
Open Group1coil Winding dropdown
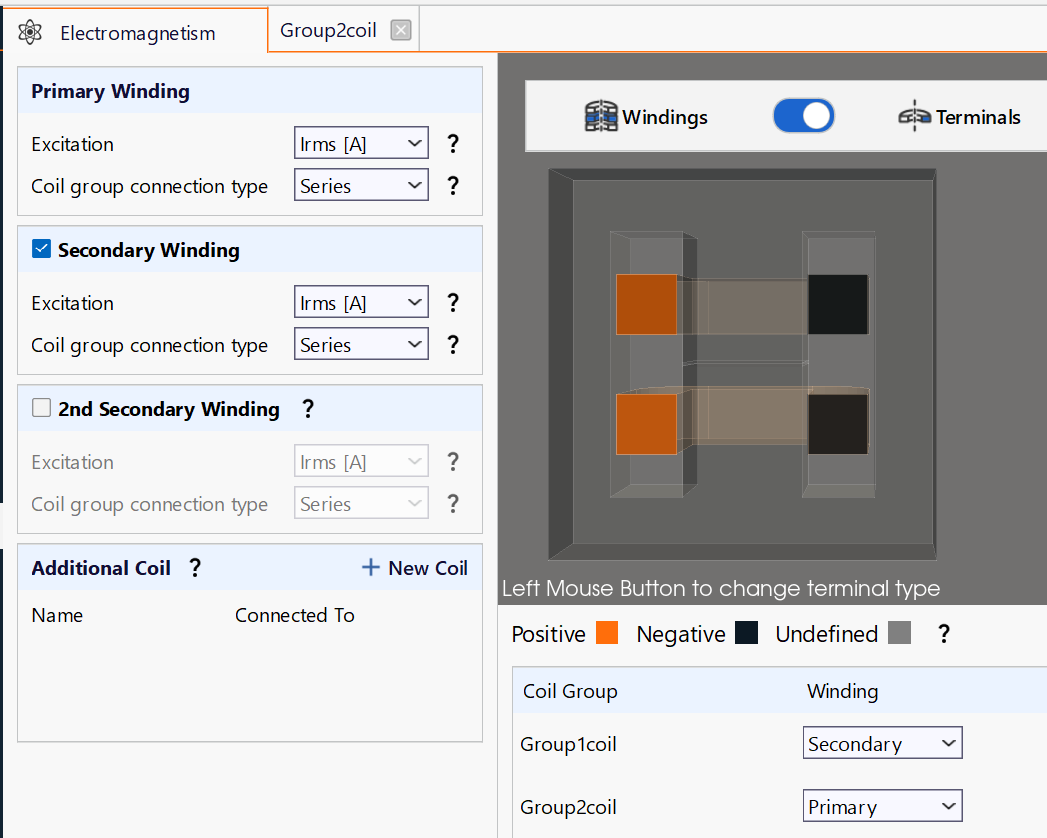click(x=882, y=743)
